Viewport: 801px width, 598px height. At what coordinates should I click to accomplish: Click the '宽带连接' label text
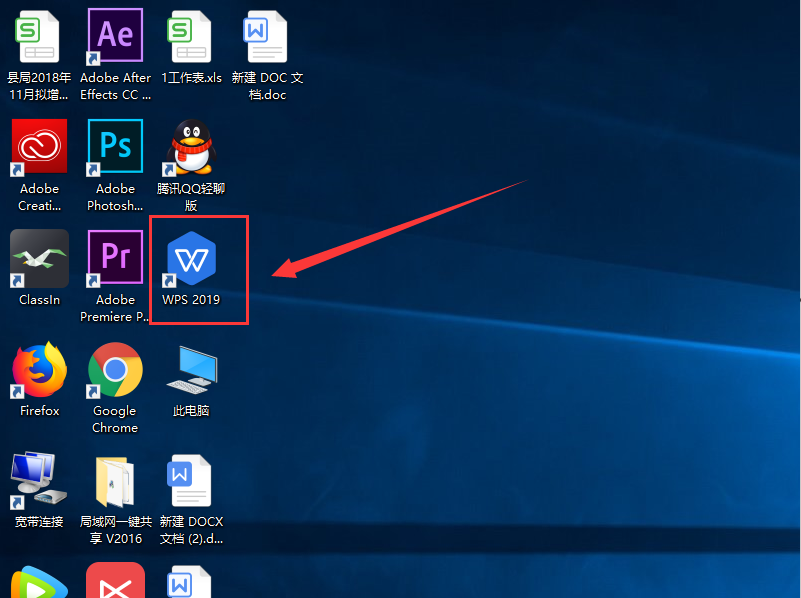pos(39,521)
